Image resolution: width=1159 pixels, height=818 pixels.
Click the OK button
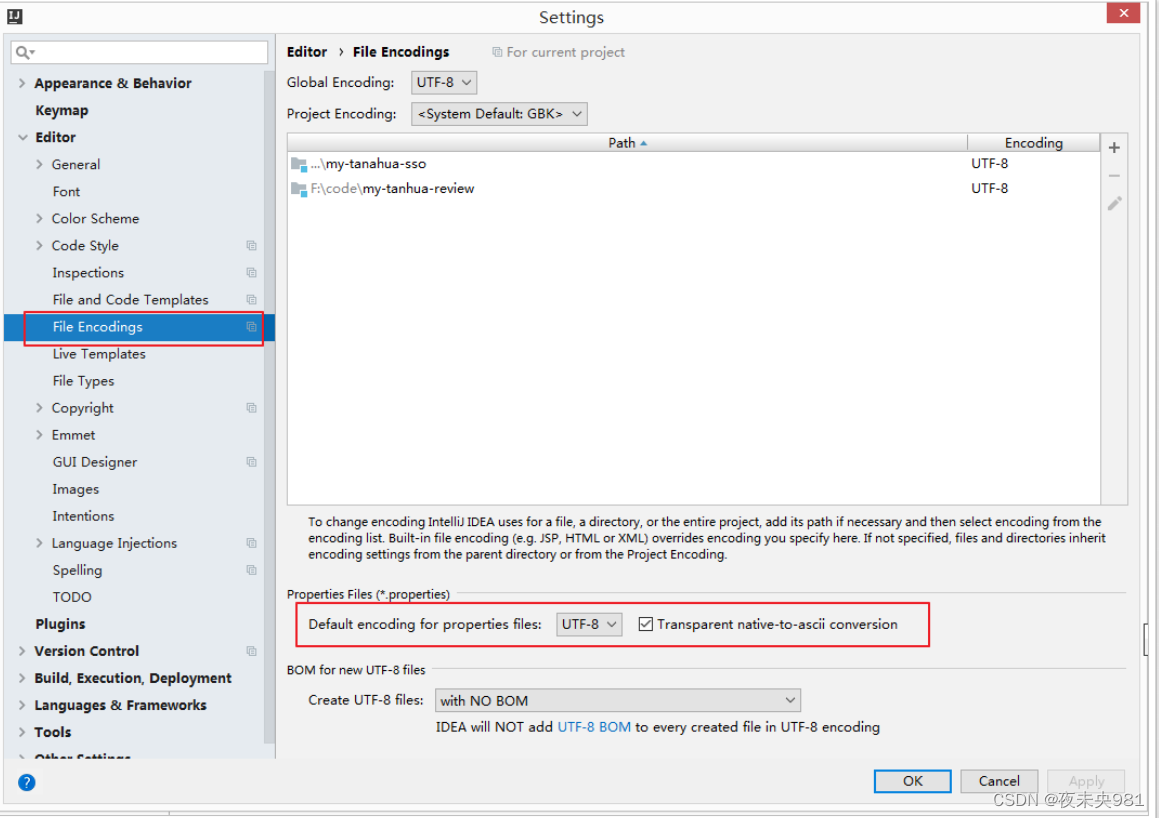[x=912, y=781]
